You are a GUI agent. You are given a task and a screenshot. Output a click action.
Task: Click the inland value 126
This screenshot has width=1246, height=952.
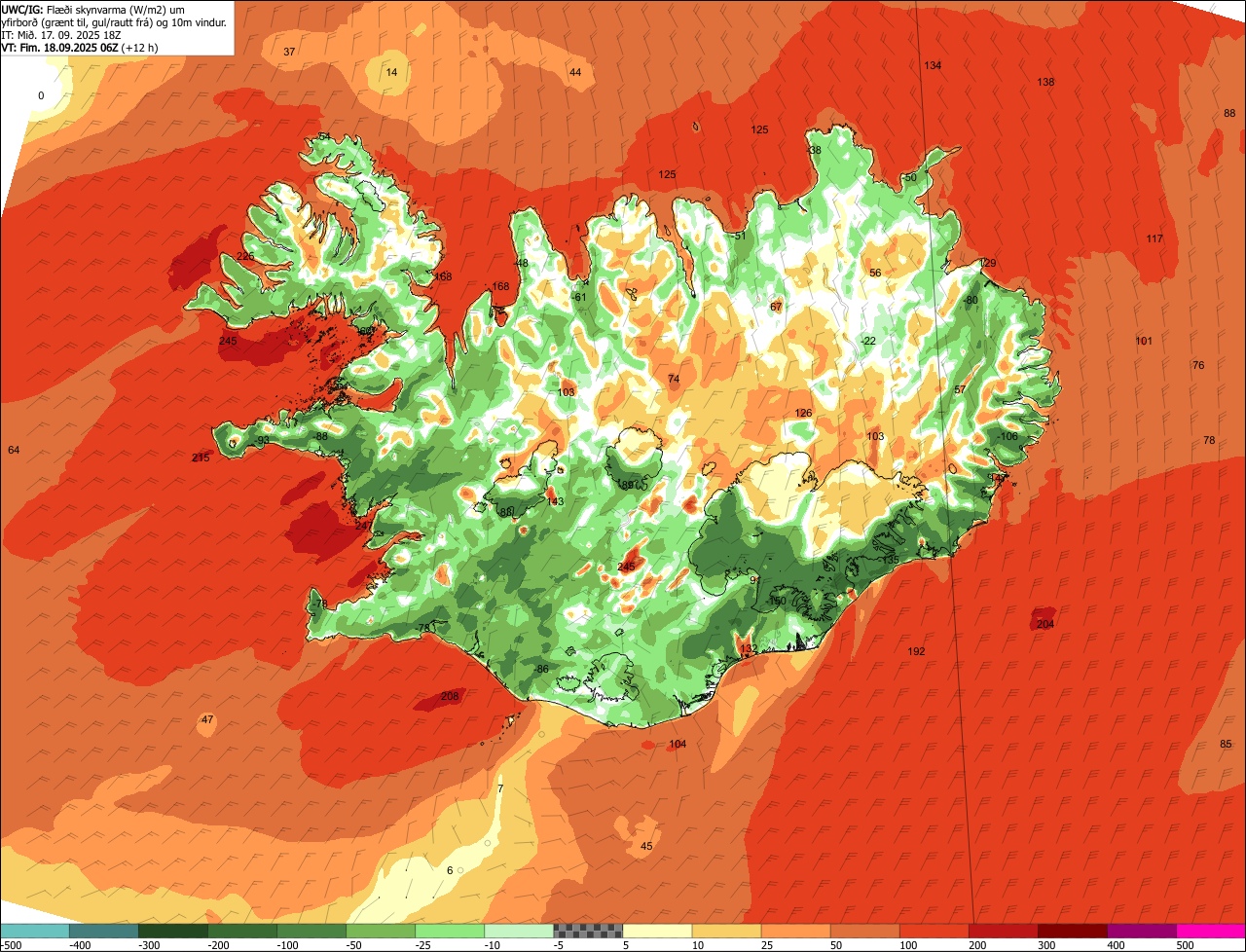(x=803, y=414)
